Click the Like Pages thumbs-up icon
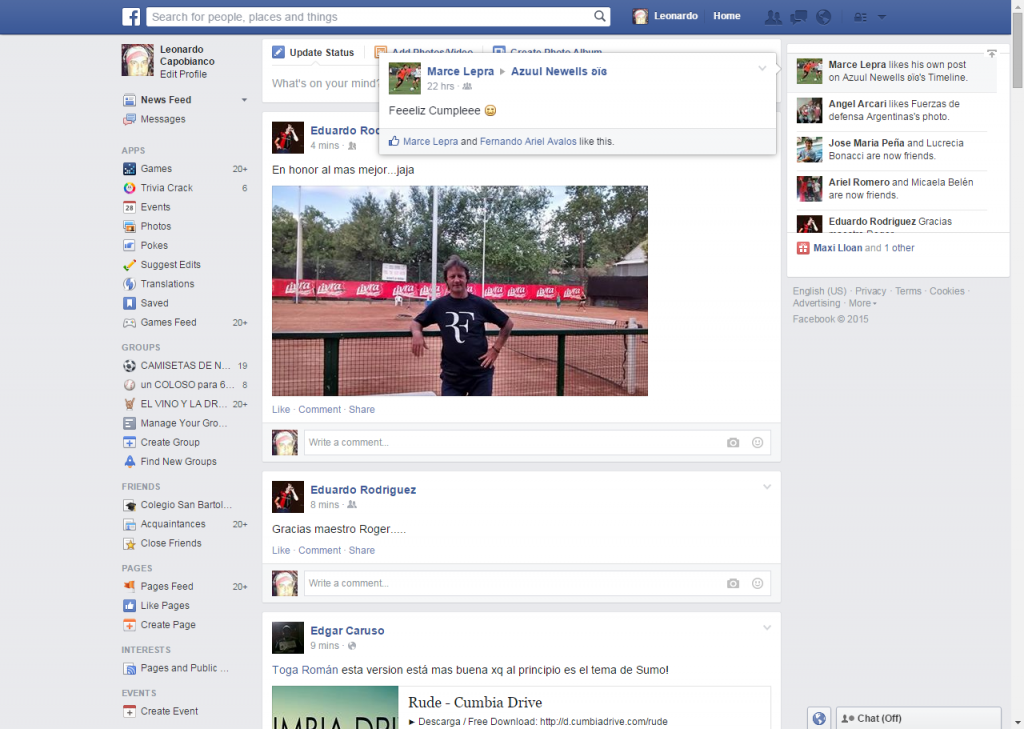The image size is (1024, 729). 129,606
